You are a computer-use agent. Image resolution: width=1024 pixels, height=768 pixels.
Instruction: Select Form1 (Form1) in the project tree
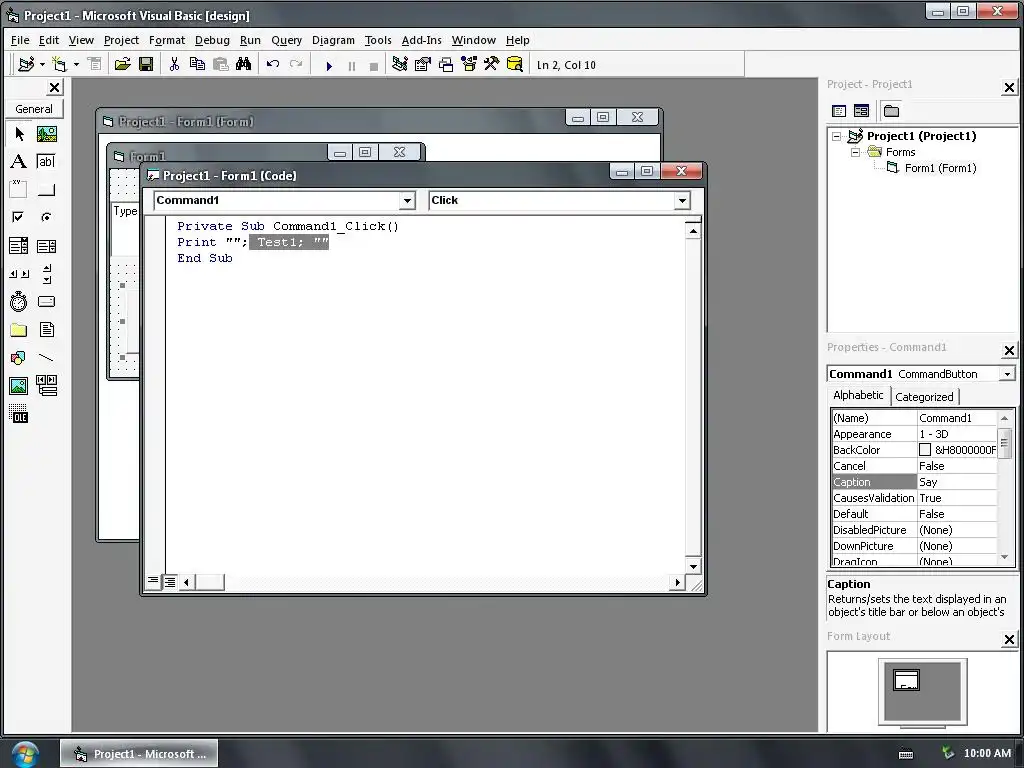coord(940,168)
